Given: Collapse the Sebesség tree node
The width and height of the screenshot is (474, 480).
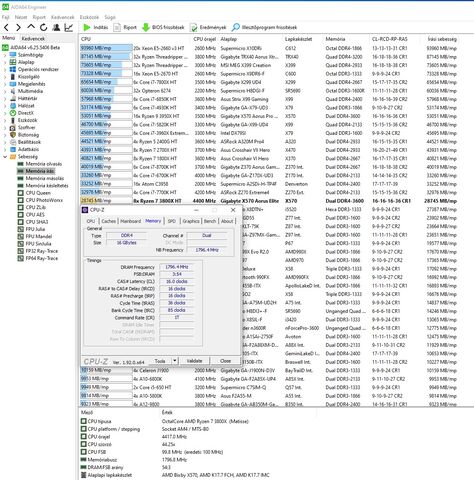Looking at the screenshot, I should point(5,157).
